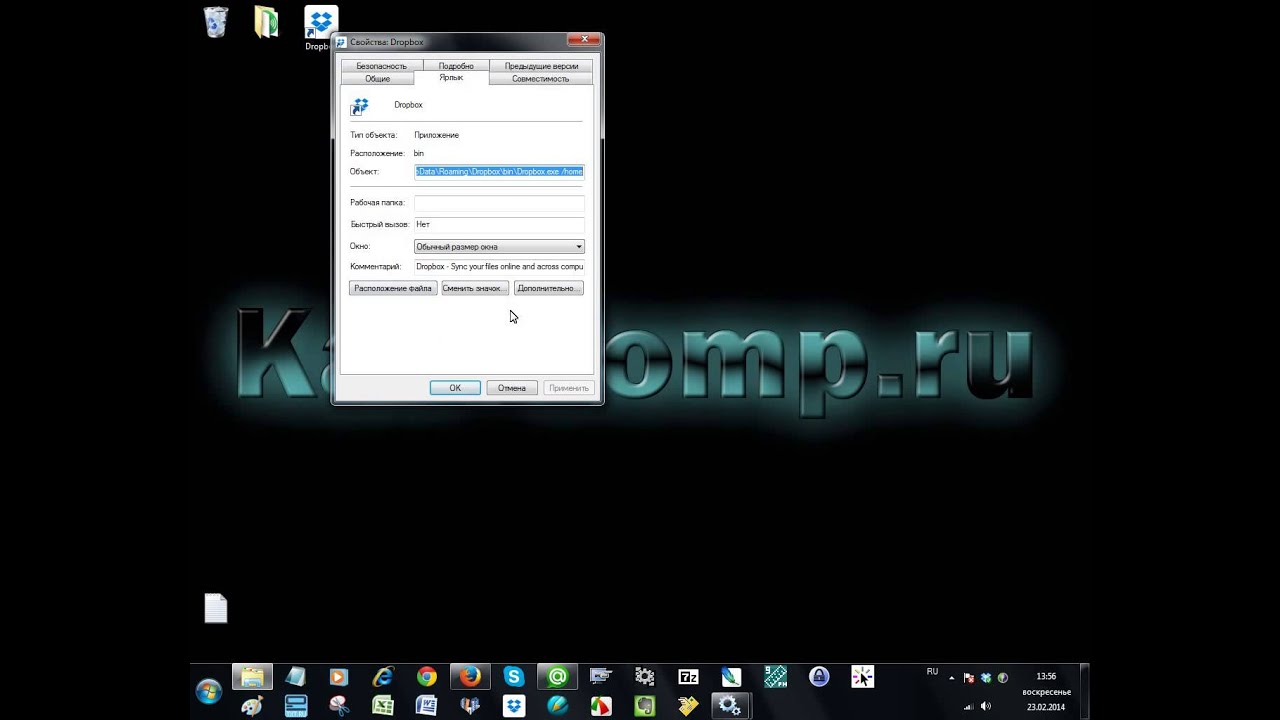This screenshot has height=720, width=1280.
Task: Click the Приложение object type text
Action: (x=437, y=135)
